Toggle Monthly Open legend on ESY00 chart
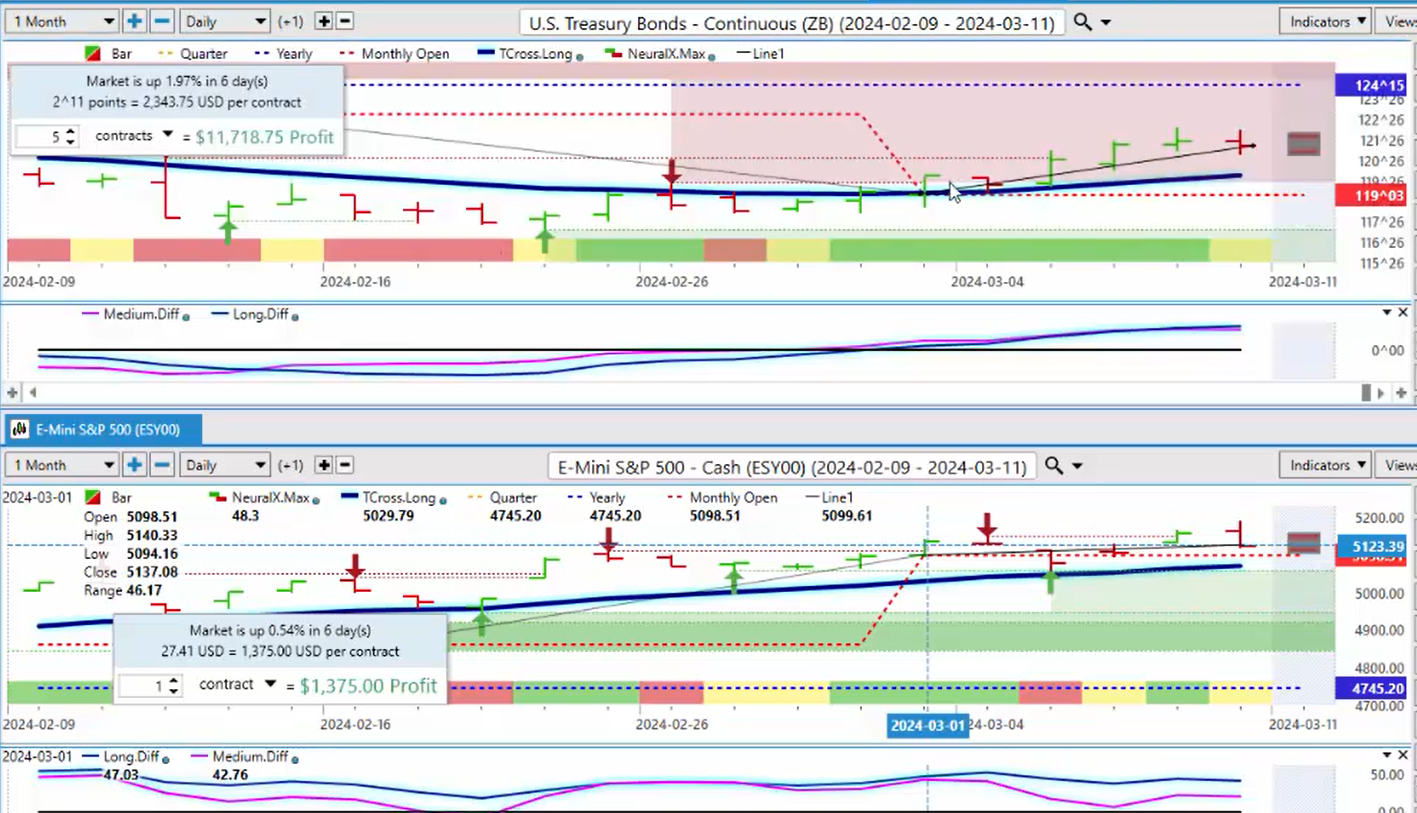Screen dimensions: 1417x813 (x=722, y=497)
